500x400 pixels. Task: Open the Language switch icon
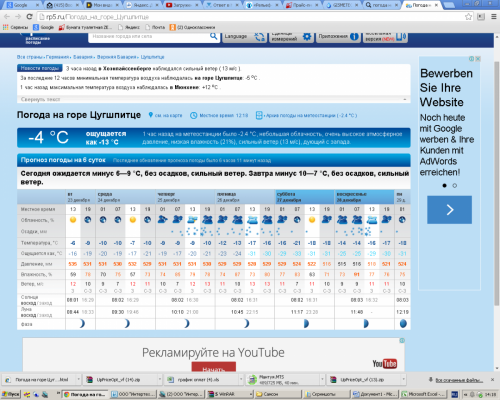259,37
